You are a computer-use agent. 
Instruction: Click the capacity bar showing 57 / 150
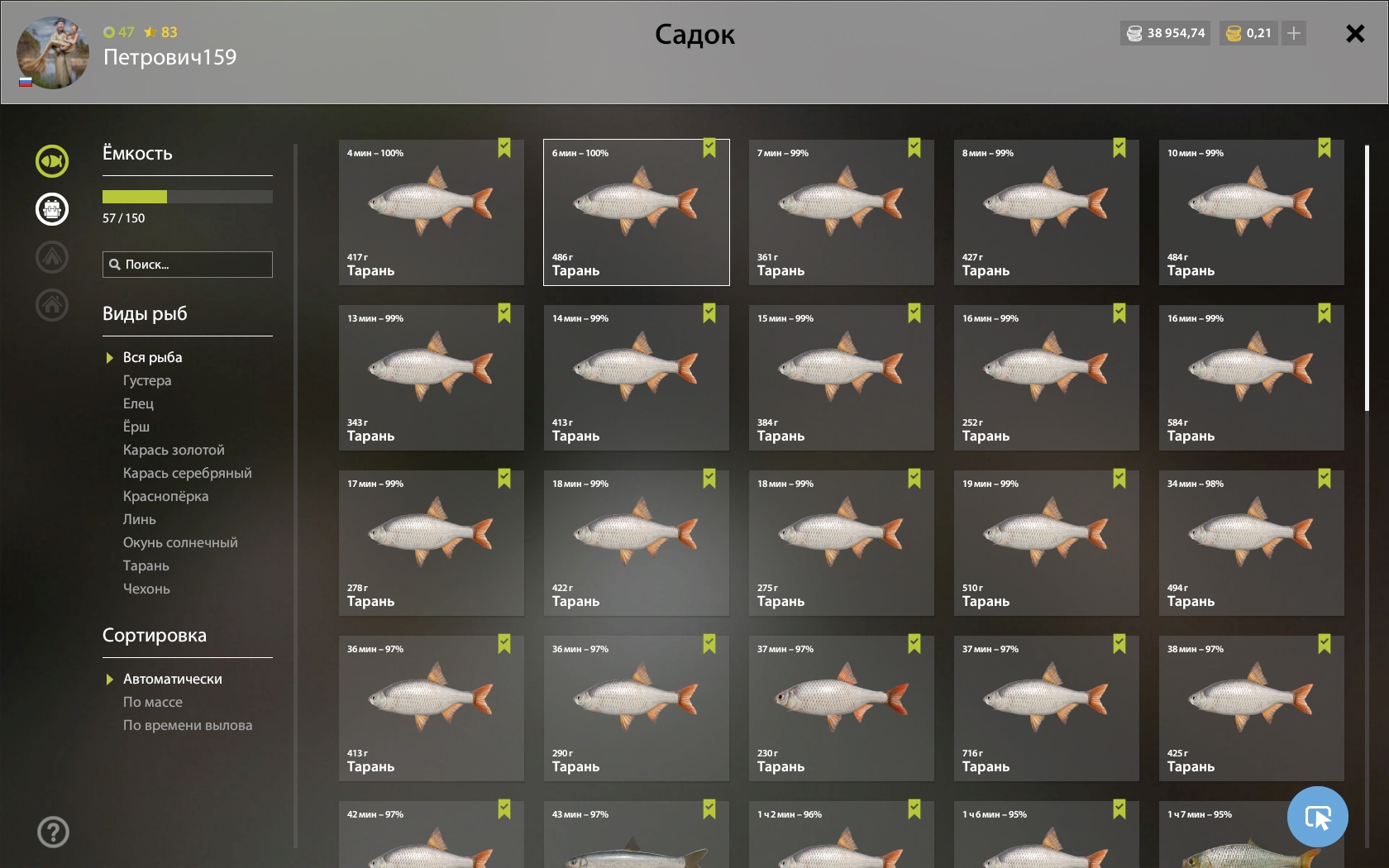pos(188,197)
